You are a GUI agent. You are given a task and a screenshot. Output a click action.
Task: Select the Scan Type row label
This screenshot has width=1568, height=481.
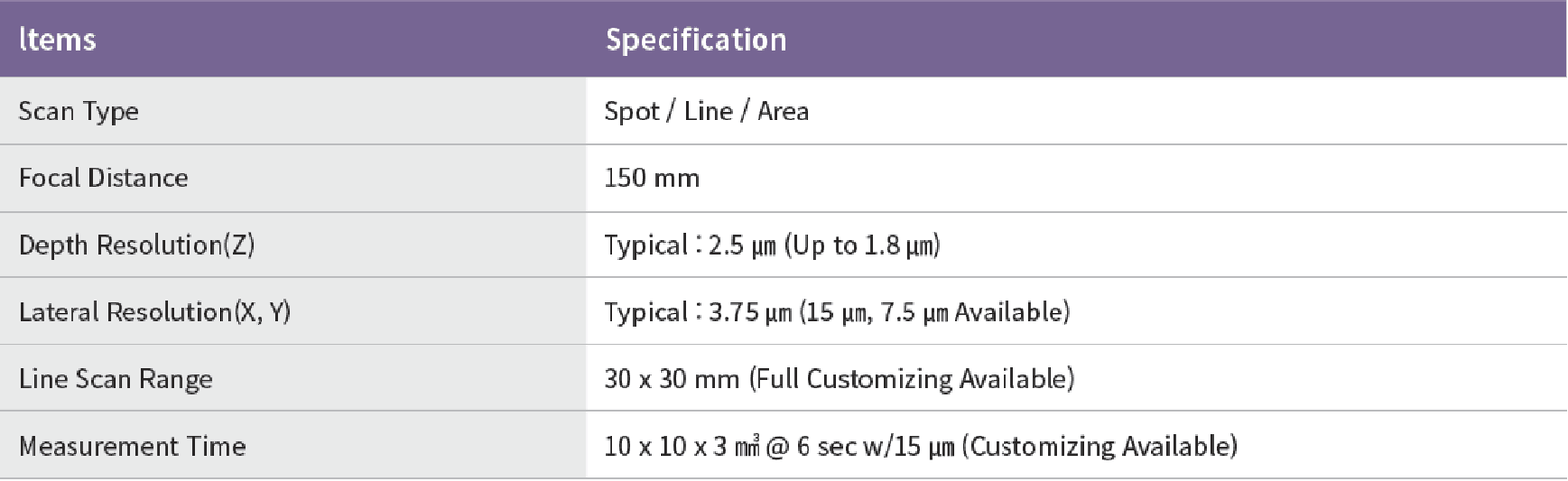click(x=78, y=112)
